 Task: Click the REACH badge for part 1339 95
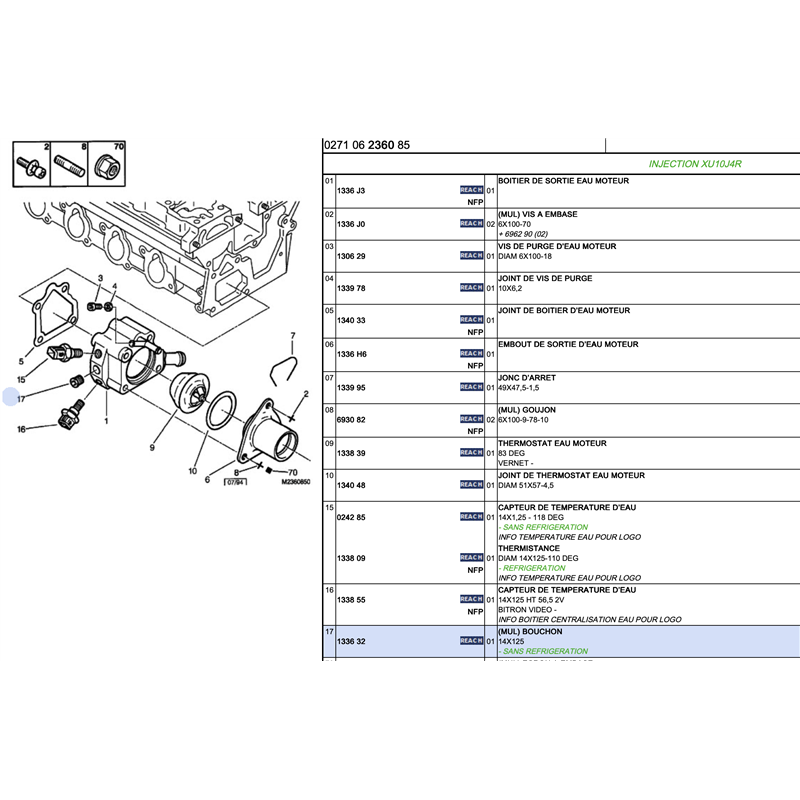pyautogui.click(x=471, y=387)
